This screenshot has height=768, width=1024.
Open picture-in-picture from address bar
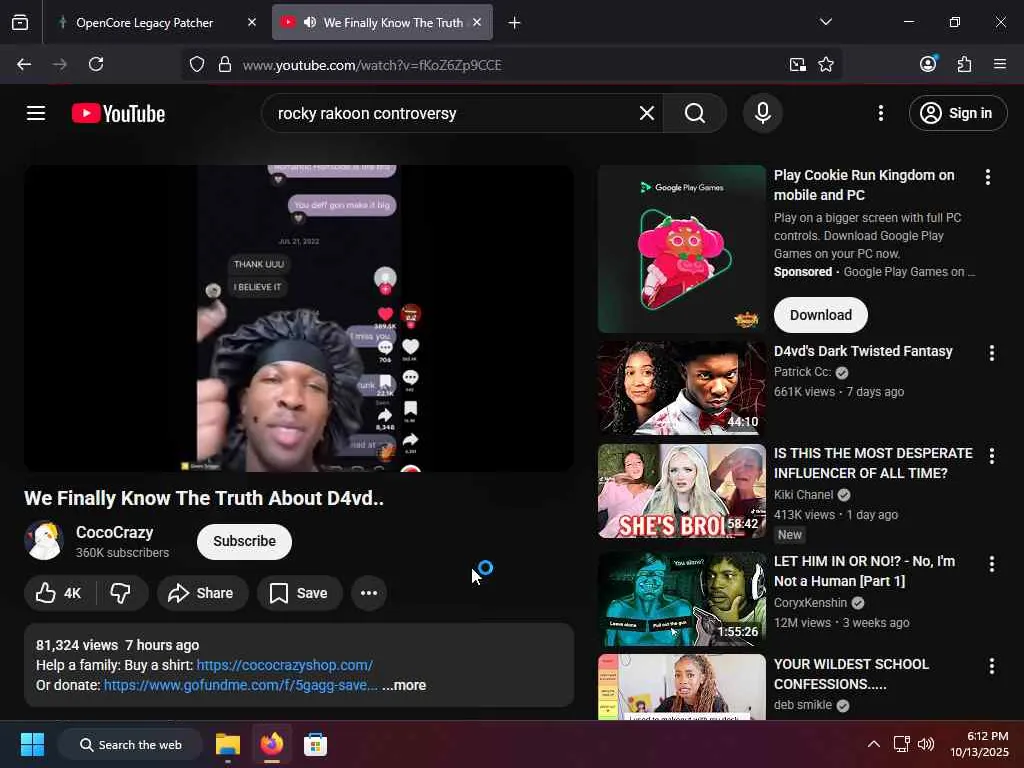tap(797, 65)
